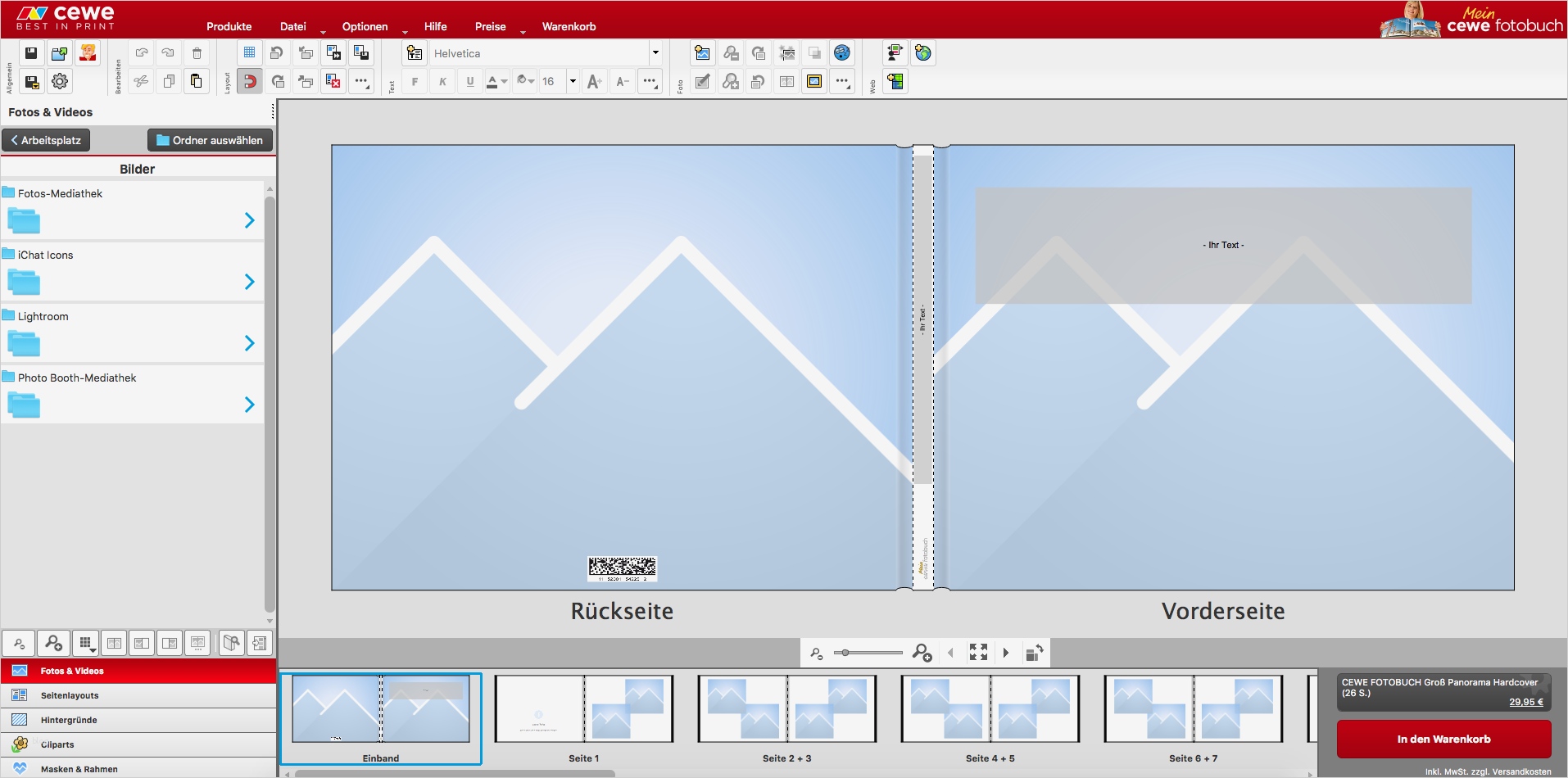
Task: Open the settings gear in the Allgemein group
Action: 59,81
